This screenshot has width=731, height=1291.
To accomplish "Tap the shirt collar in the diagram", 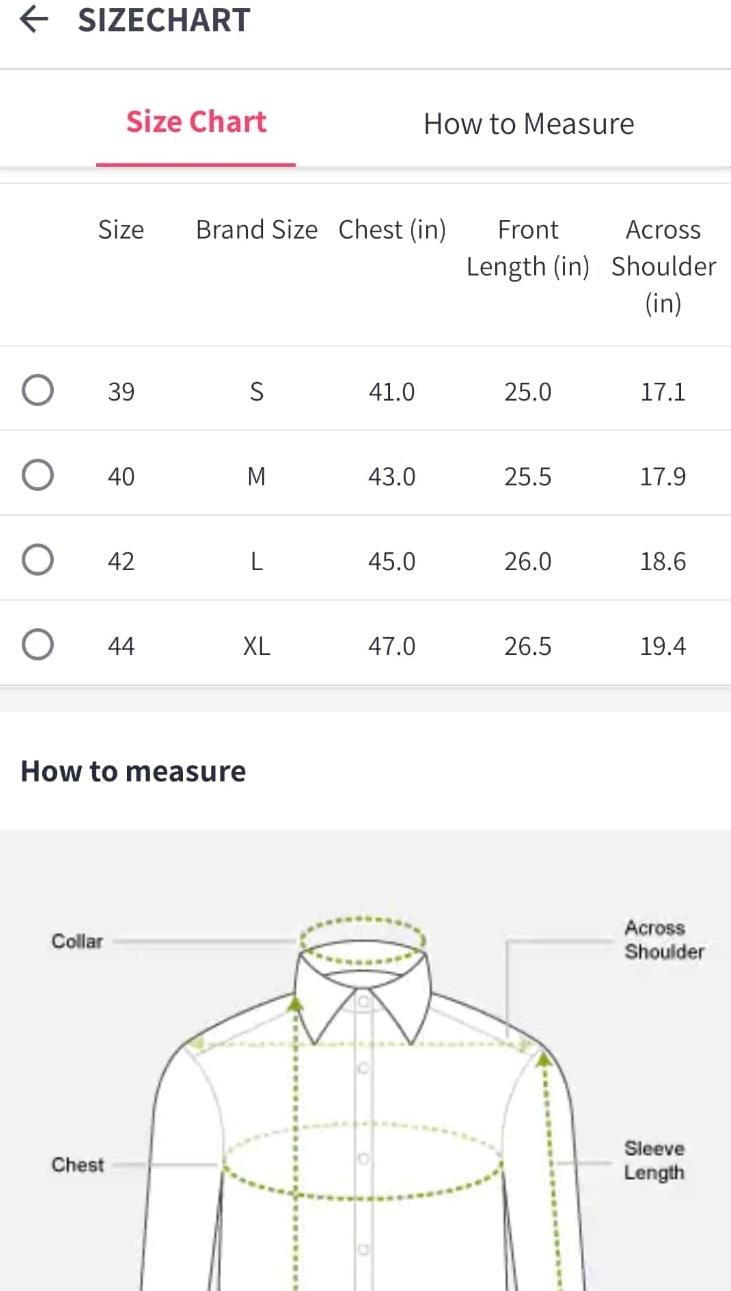I will (x=364, y=990).
